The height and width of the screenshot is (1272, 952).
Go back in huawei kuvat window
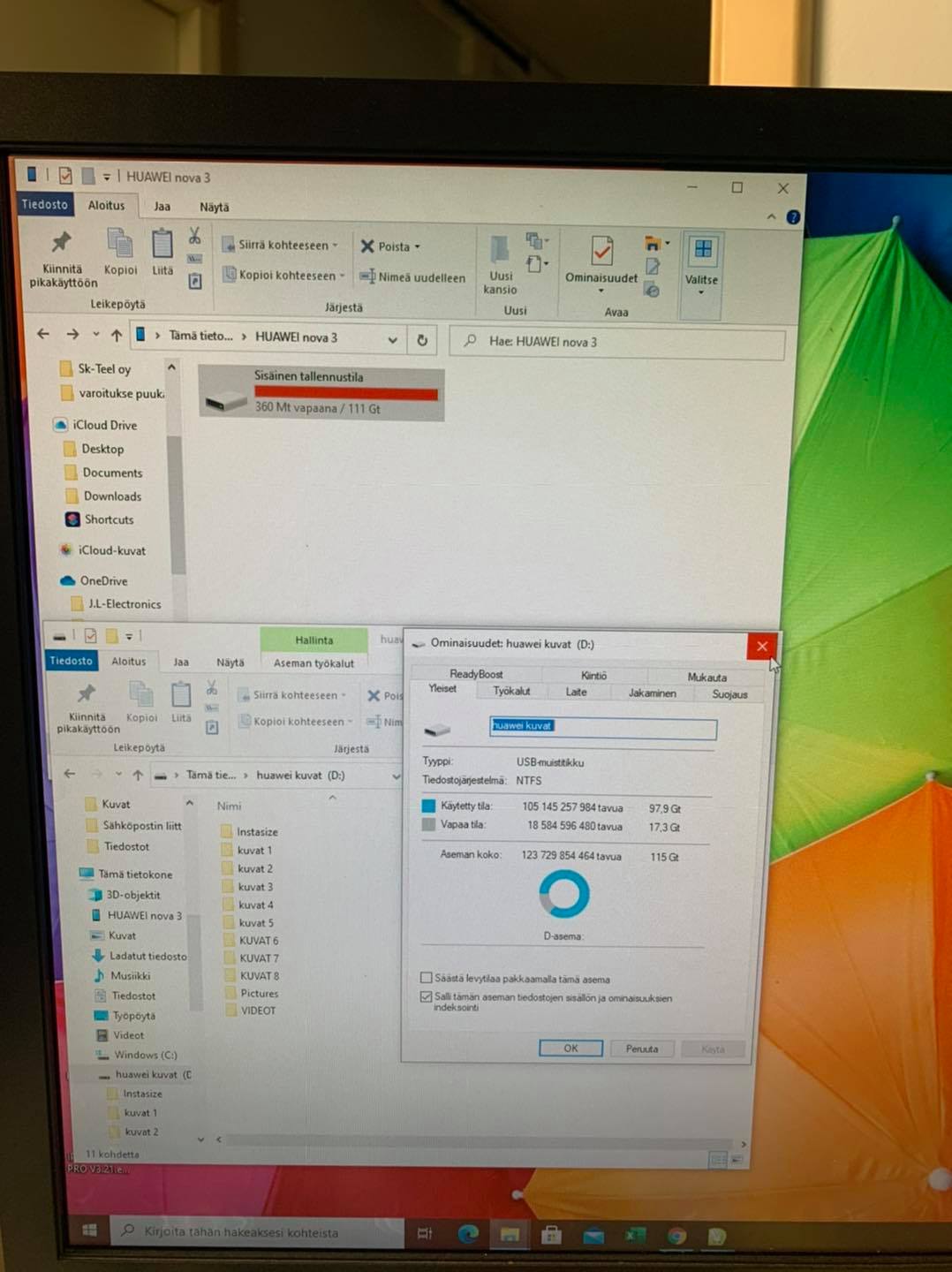tap(70, 774)
